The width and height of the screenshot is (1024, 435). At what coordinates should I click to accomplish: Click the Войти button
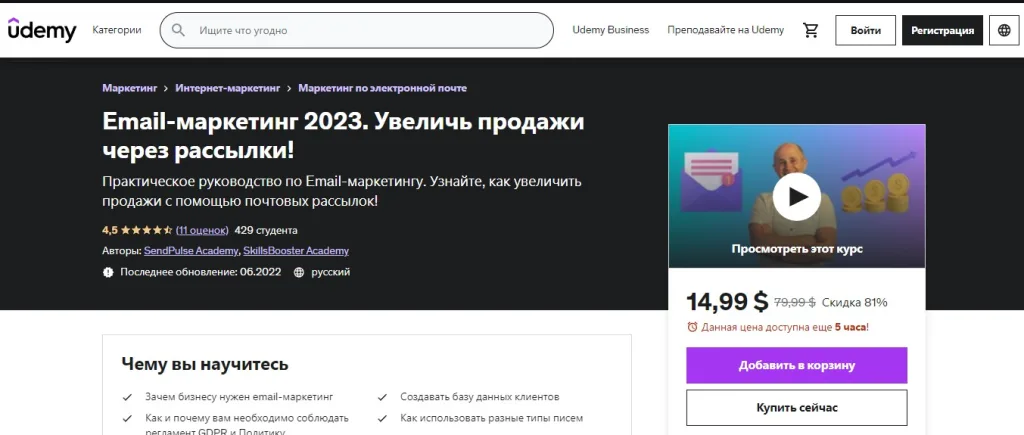pos(865,30)
